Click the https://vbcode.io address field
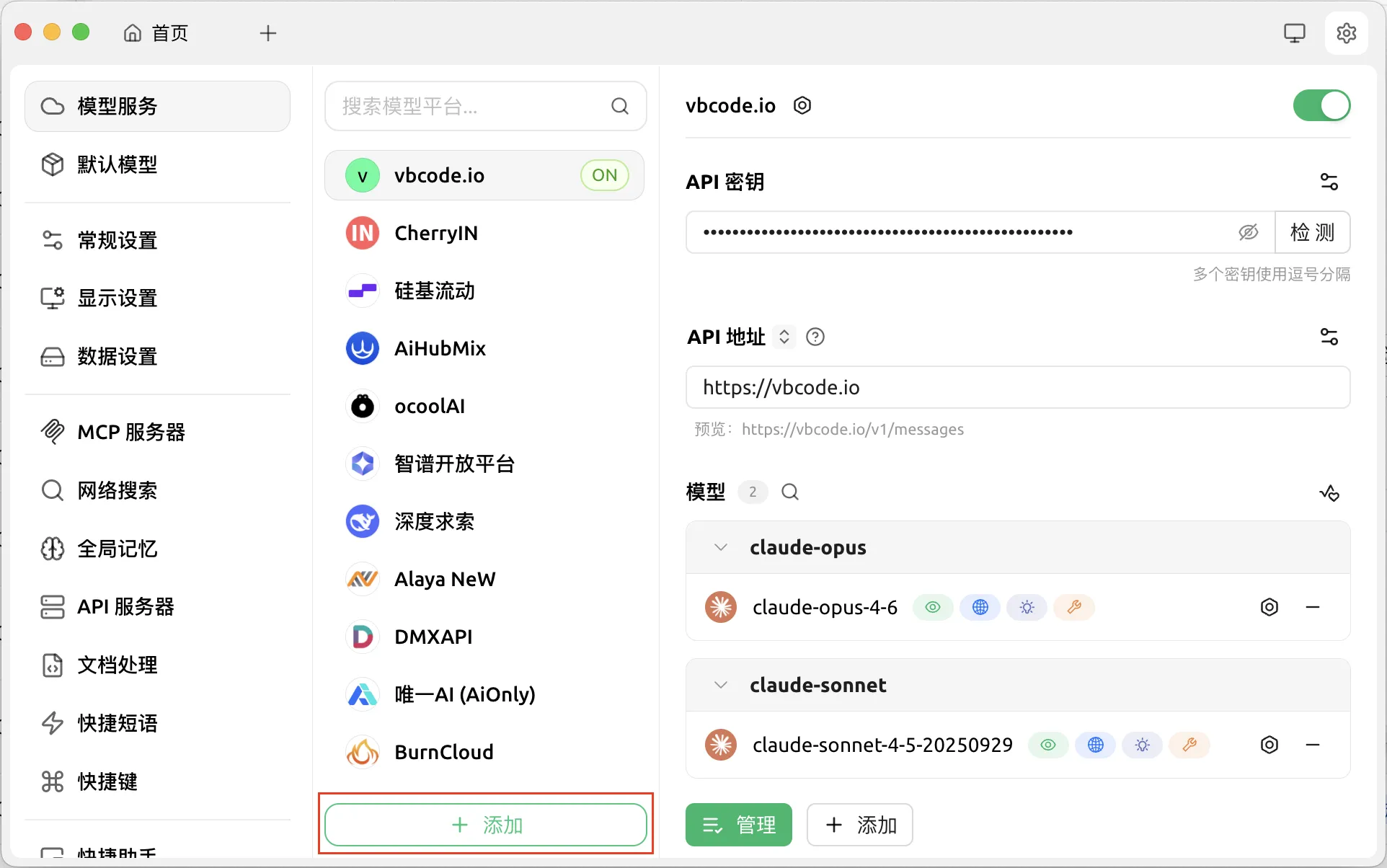 click(1018, 387)
